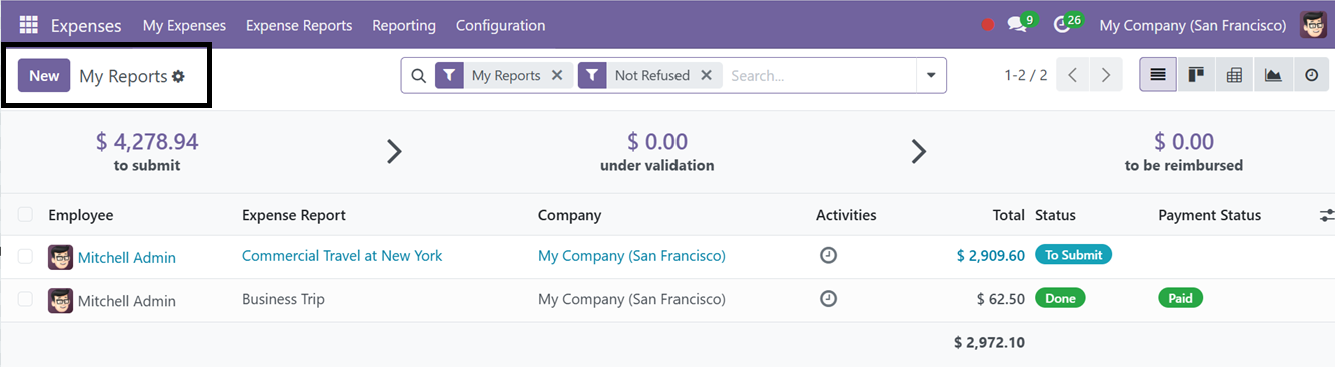
Task: Open the apps grid menu icon
Action: tap(28, 25)
